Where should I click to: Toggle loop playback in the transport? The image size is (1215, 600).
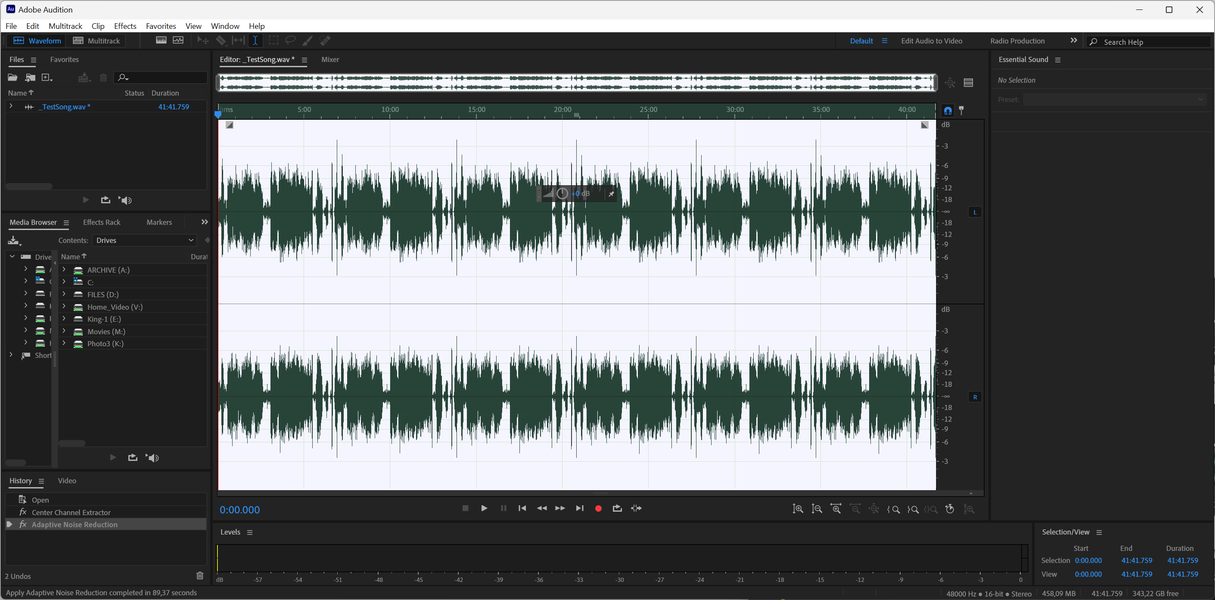617,508
